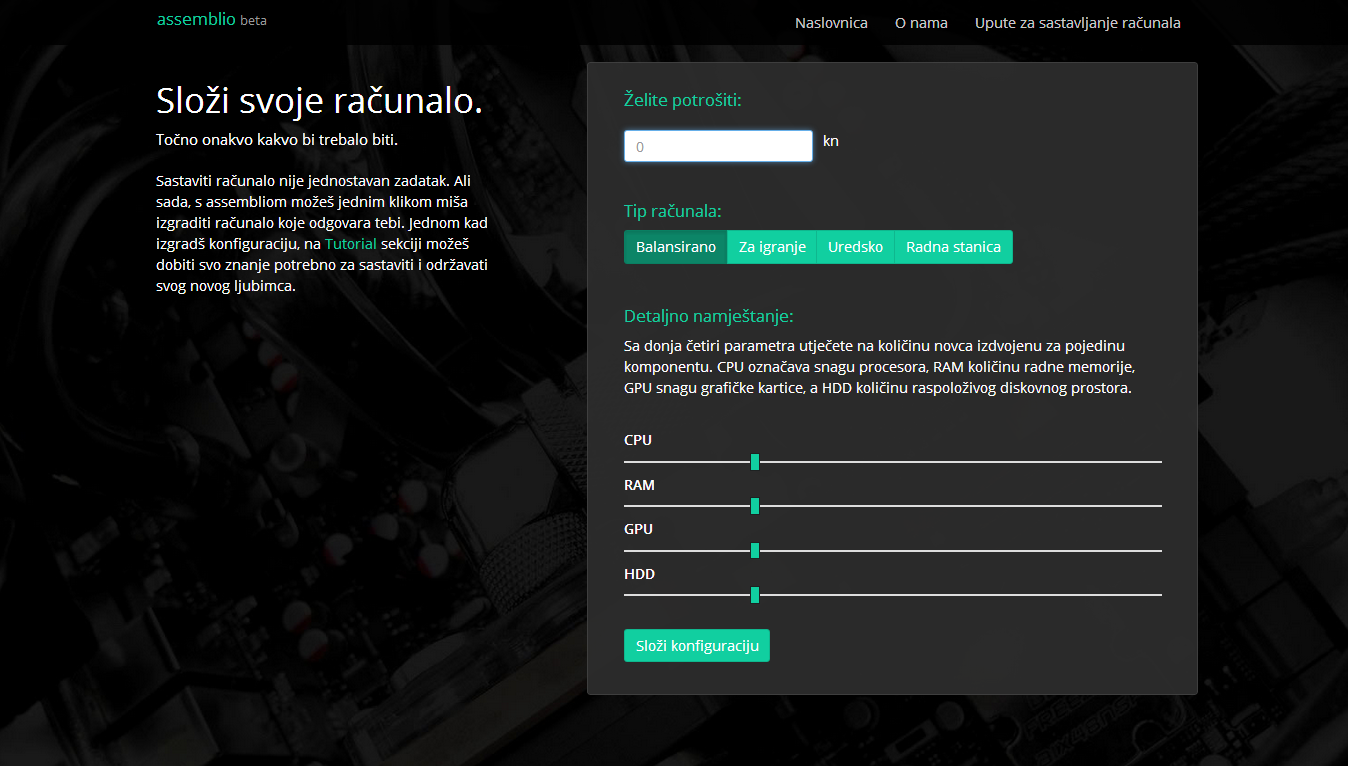Select the GPU slider handle
This screenshot has width=1348, height=766.
pyautogui.click(x=755, y=550)
